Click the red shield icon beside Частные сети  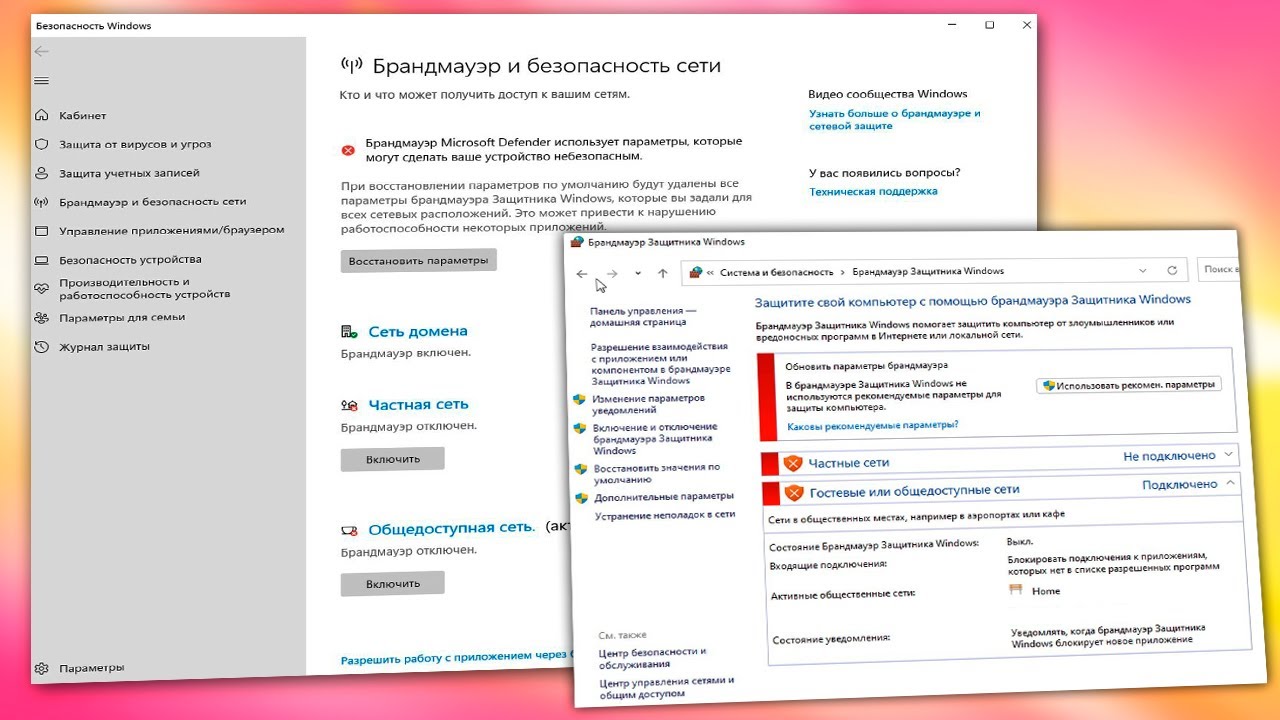[793, 463]
